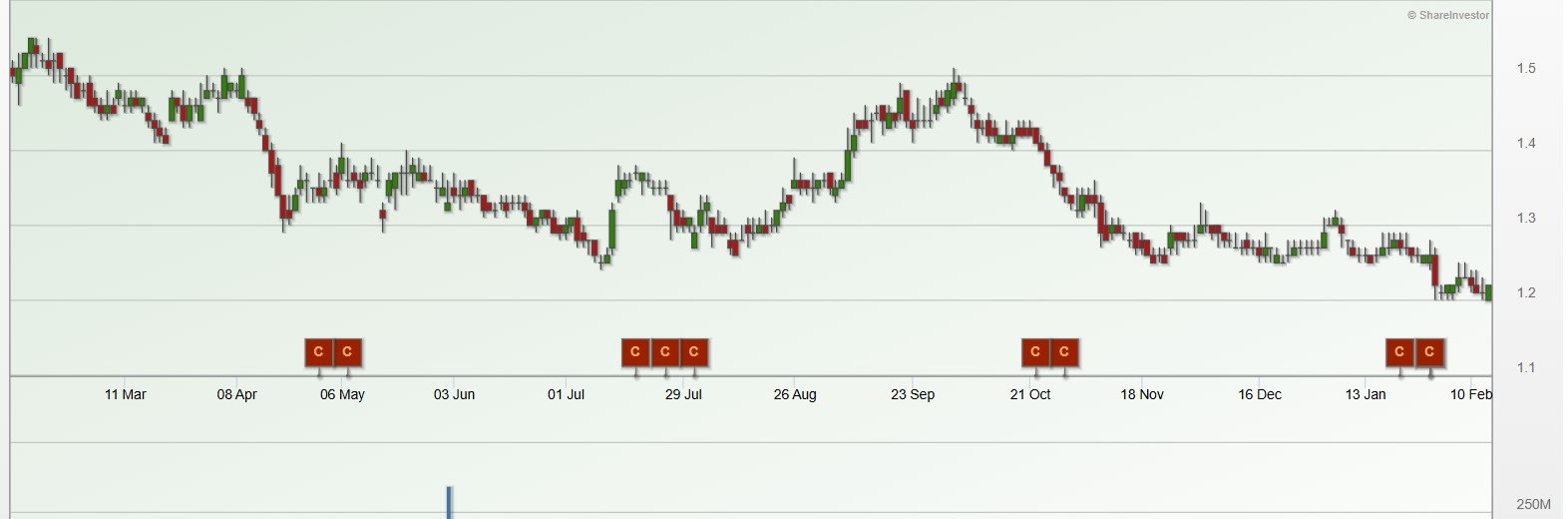Click the 250M volume axis label

tap(1534, 504)
